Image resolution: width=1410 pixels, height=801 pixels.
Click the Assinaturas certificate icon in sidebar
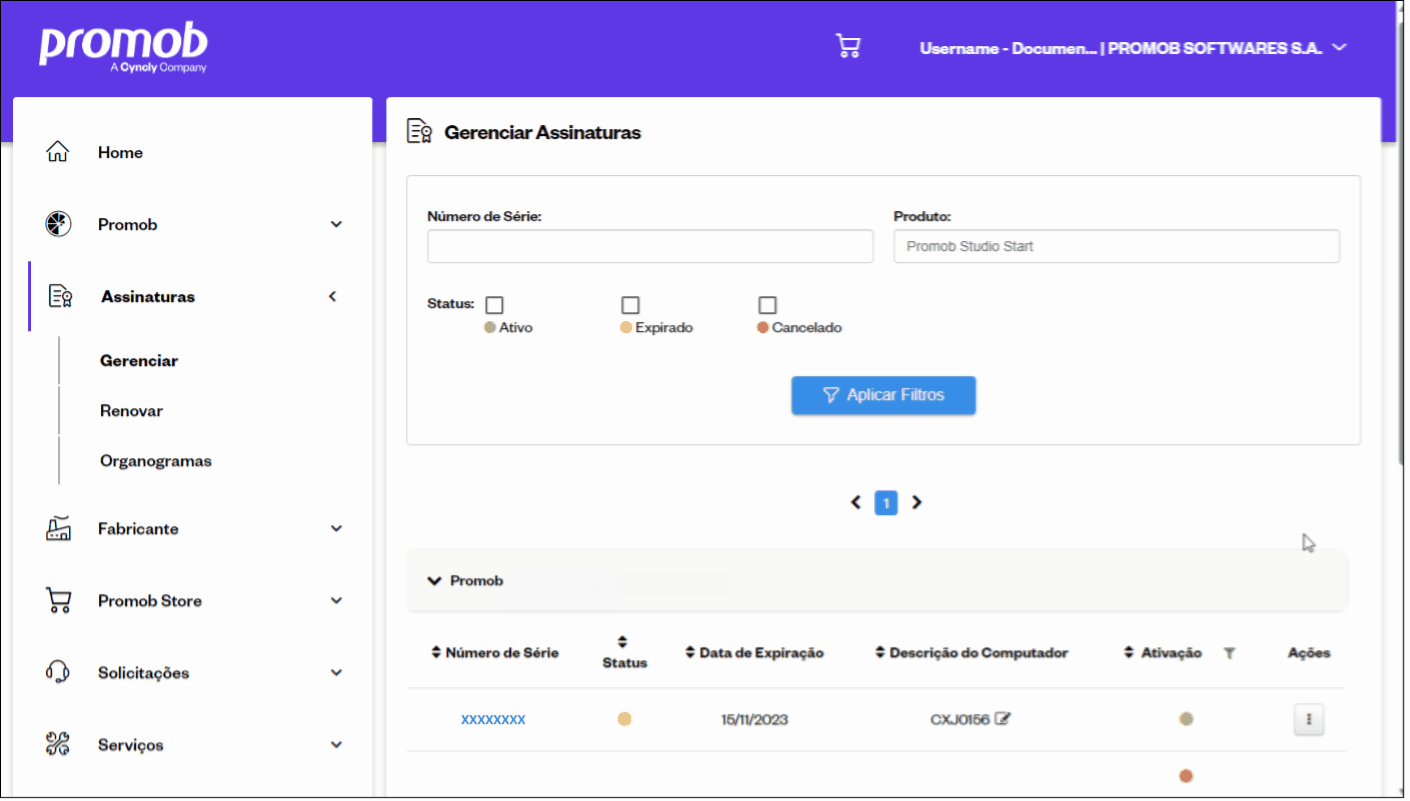[60, 296]
